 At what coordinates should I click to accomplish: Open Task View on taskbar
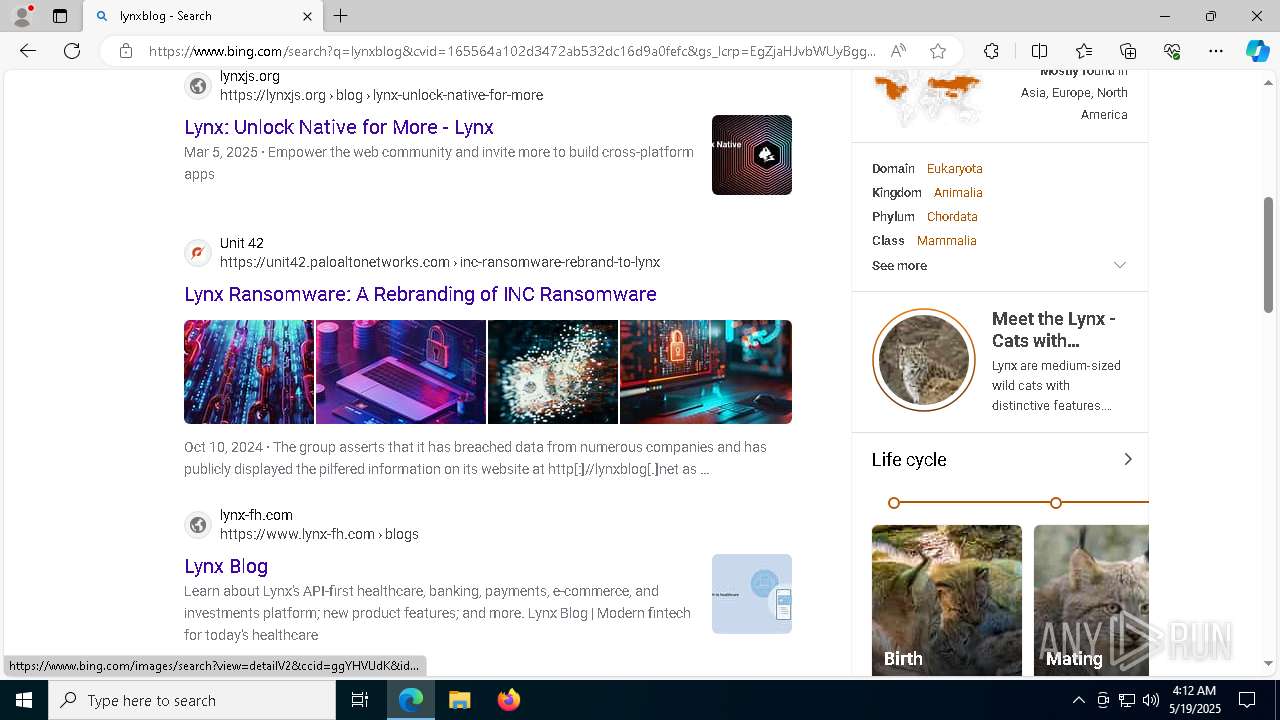click(x=360, y=700)
